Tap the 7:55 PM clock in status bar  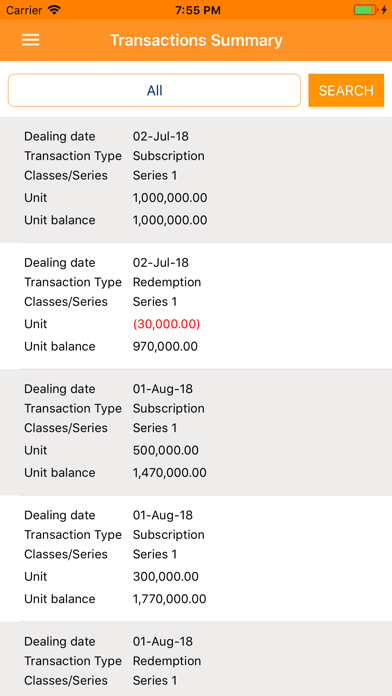click(198, 10)
